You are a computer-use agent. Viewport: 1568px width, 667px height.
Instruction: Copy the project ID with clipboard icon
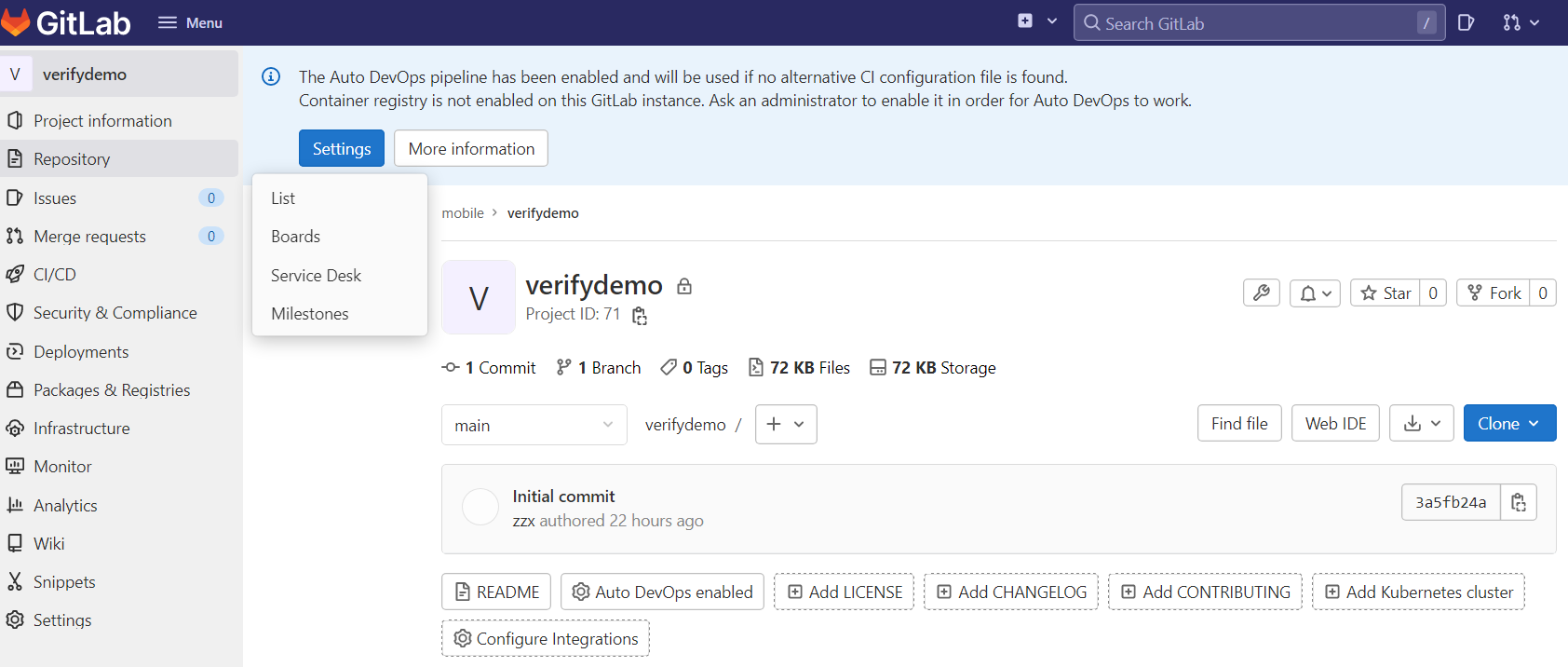640,316
